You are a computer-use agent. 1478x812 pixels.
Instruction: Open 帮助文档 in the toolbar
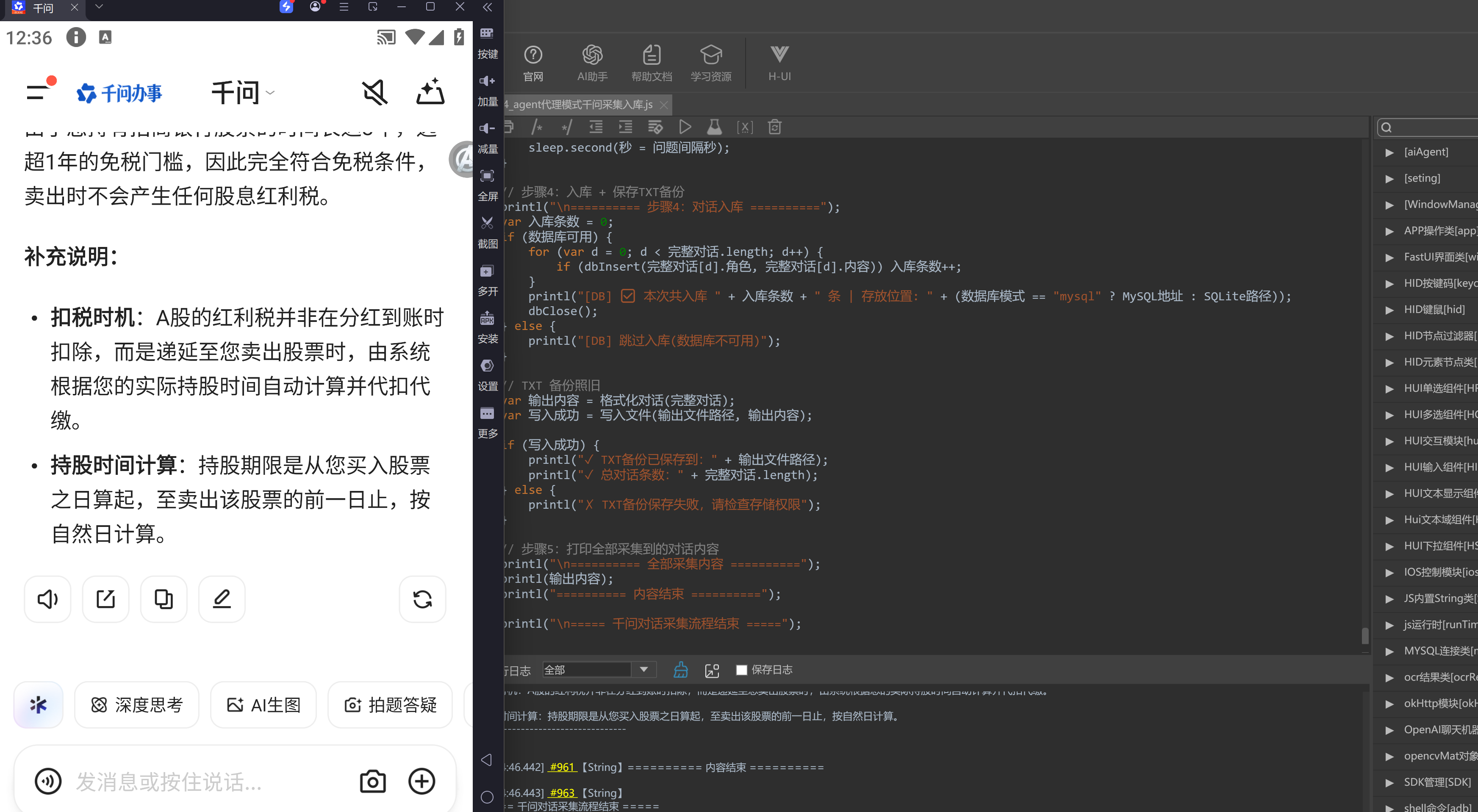point(652,63)
